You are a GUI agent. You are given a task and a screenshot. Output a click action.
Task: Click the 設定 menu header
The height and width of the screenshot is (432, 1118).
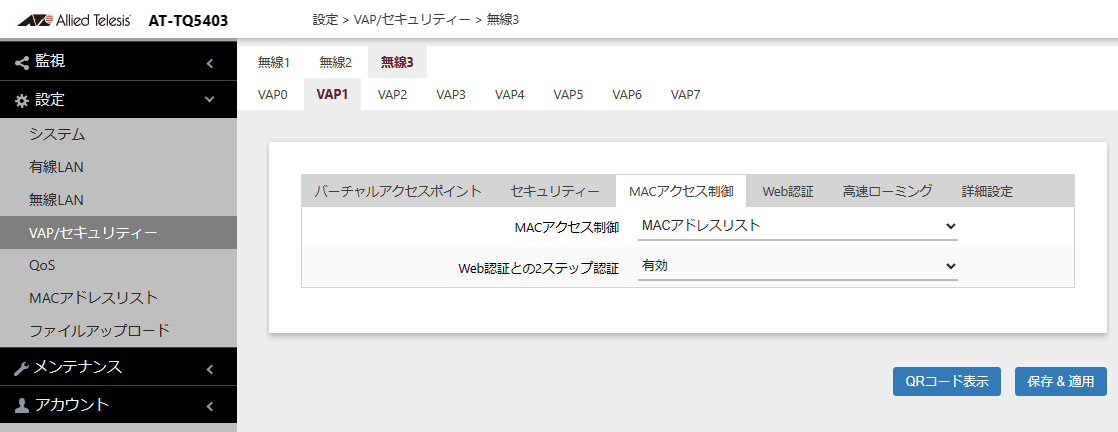pyautogui.click(x=118, y=100)
